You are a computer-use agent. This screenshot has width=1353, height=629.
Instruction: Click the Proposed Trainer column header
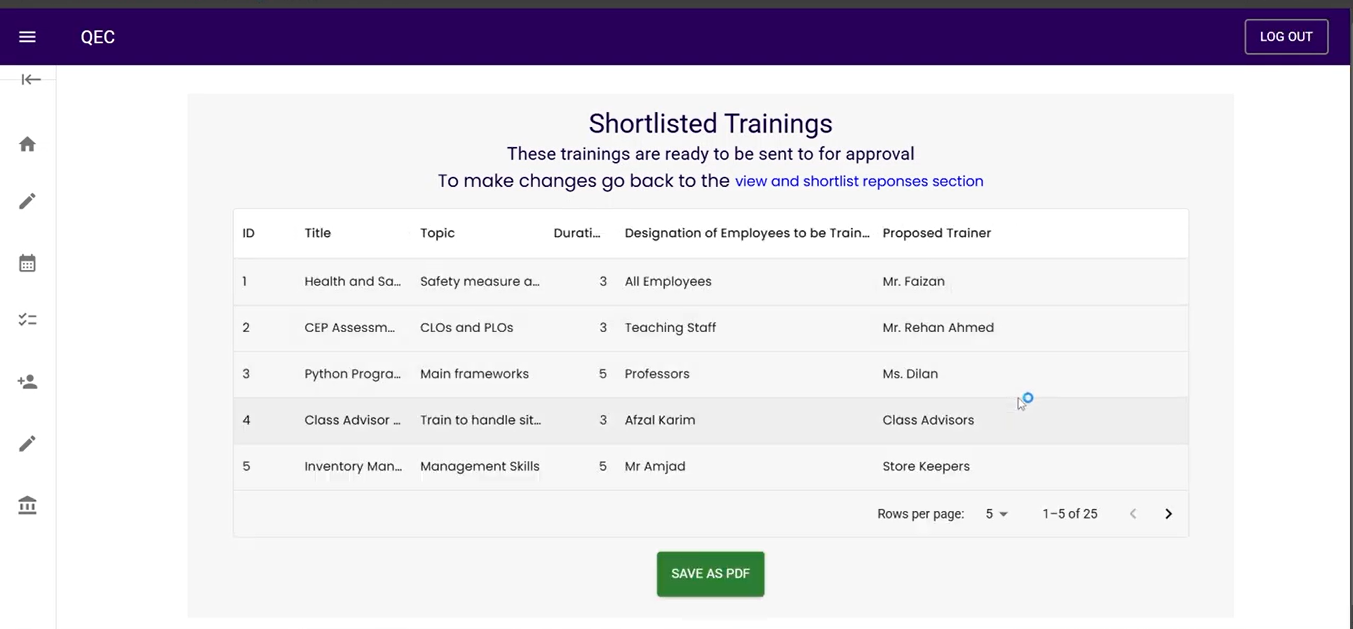click(936, 233)
